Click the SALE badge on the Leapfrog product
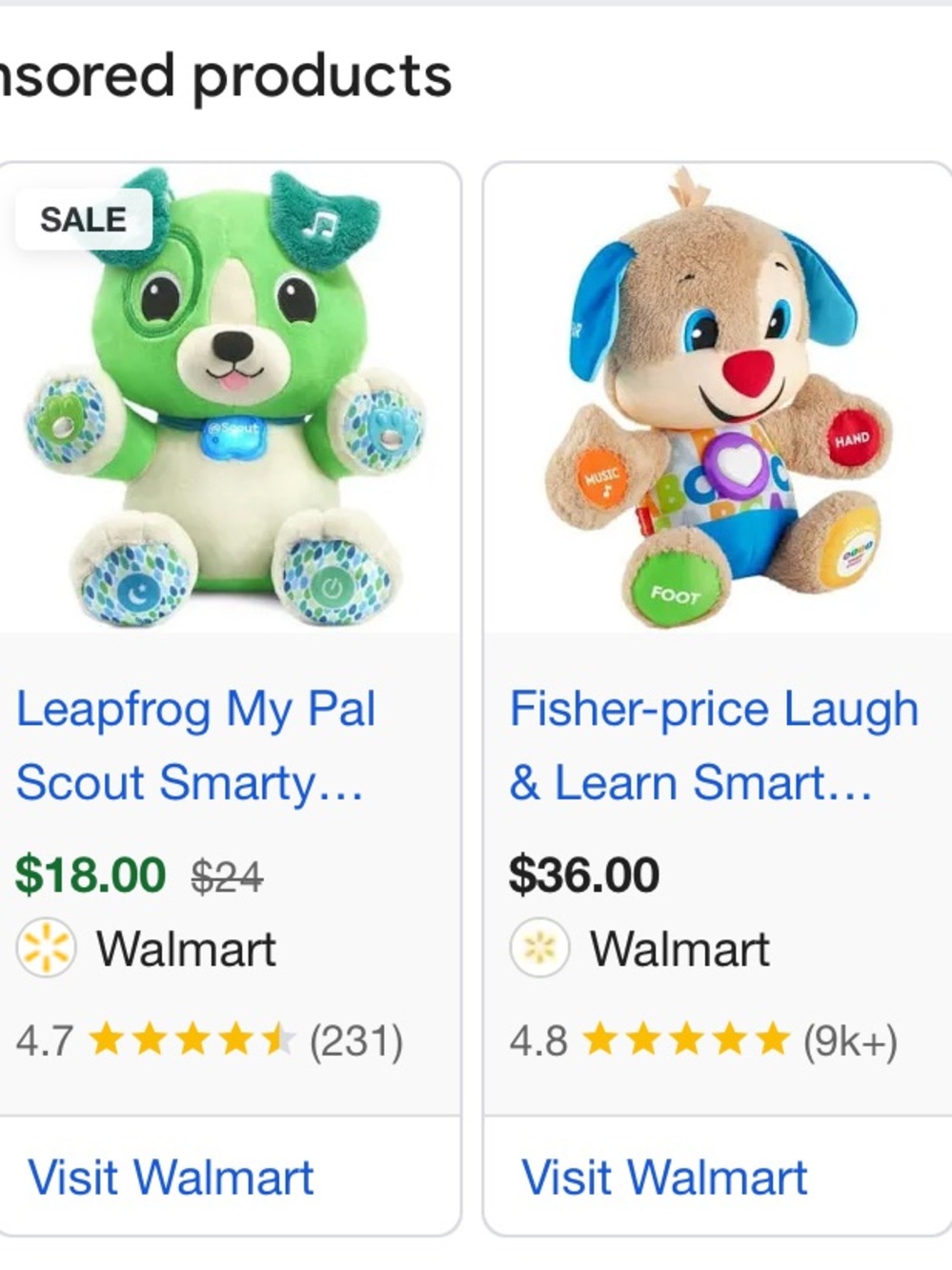 pyautogui.click(x=83, y=220)
